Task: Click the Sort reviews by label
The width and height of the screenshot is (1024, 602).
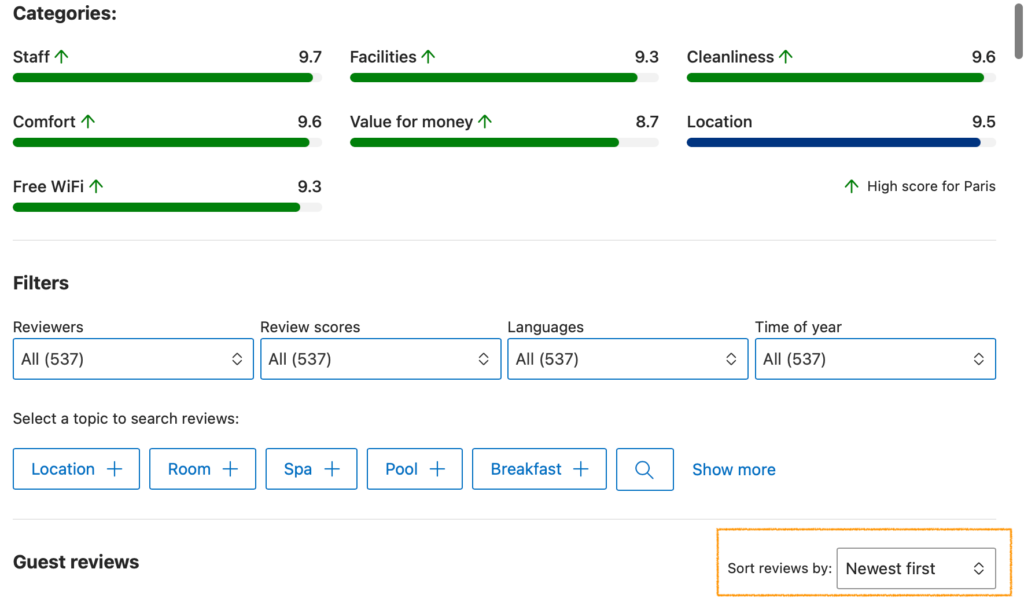Action: pyautogui.click(x=779, y=569)
